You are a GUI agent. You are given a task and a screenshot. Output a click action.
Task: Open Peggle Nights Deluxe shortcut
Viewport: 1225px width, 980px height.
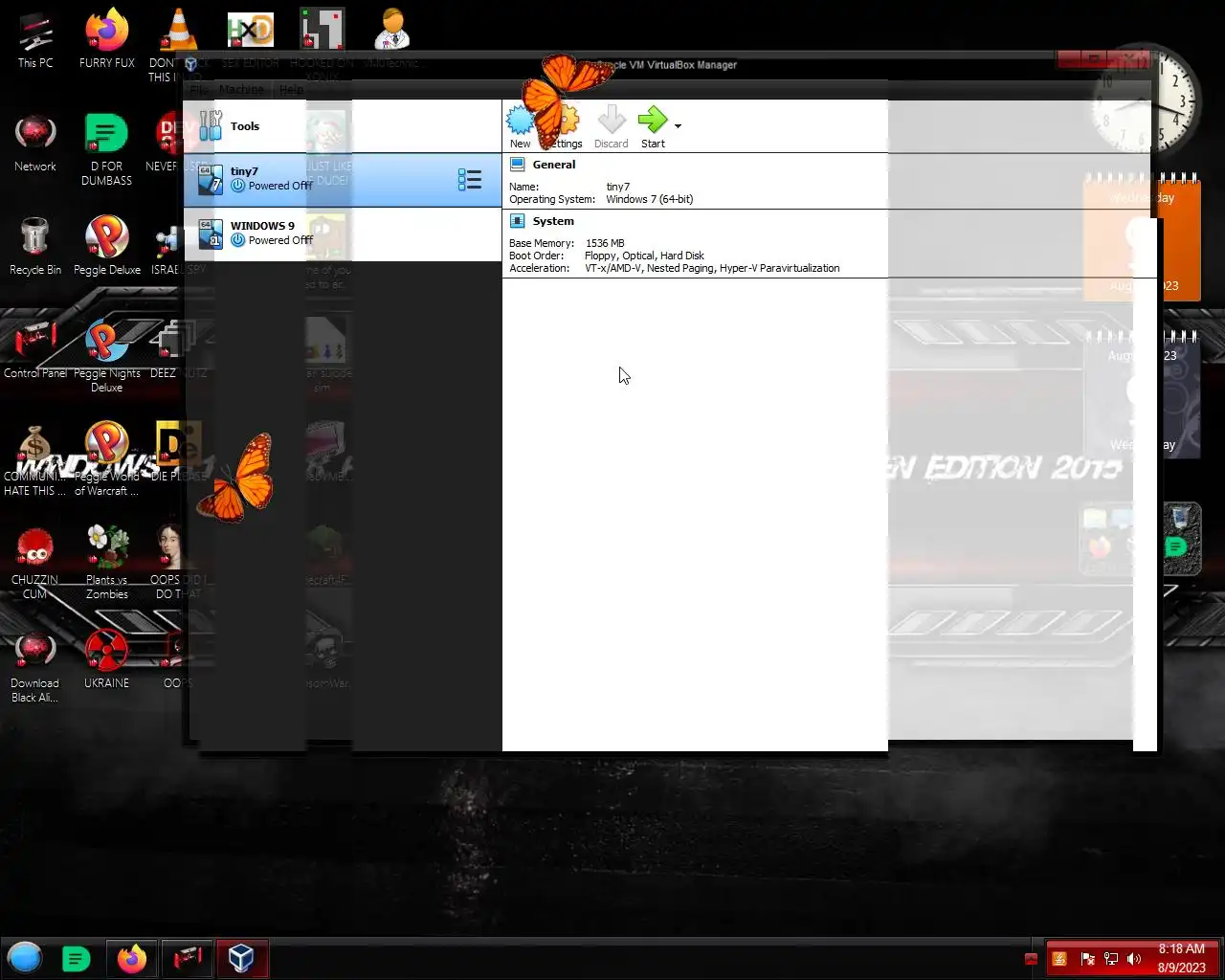(106, 356)
